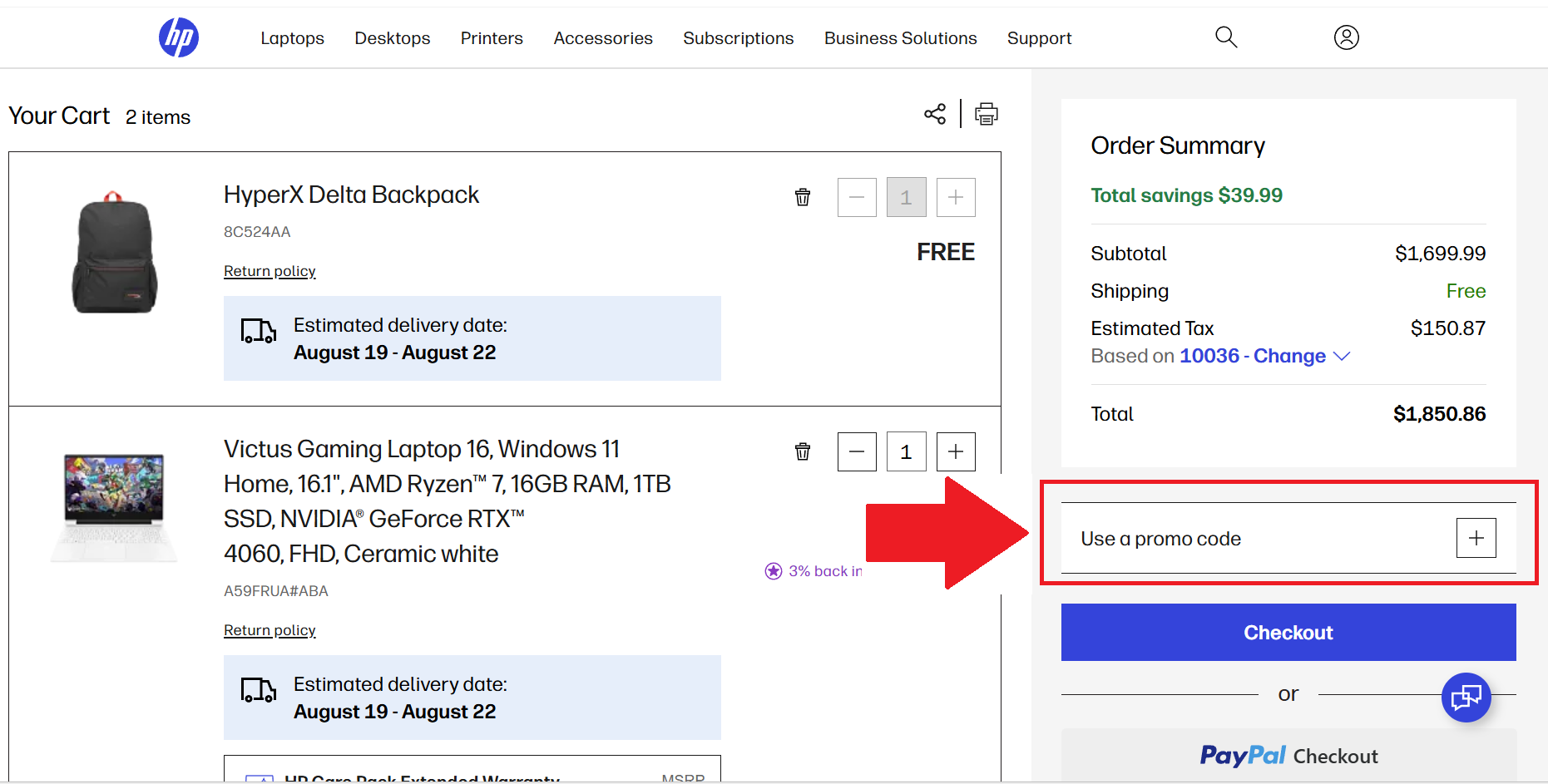Increase Victus laptop quantity with plus
Viewport: 1548px width, 784px height.
click(x=956, y=451)
